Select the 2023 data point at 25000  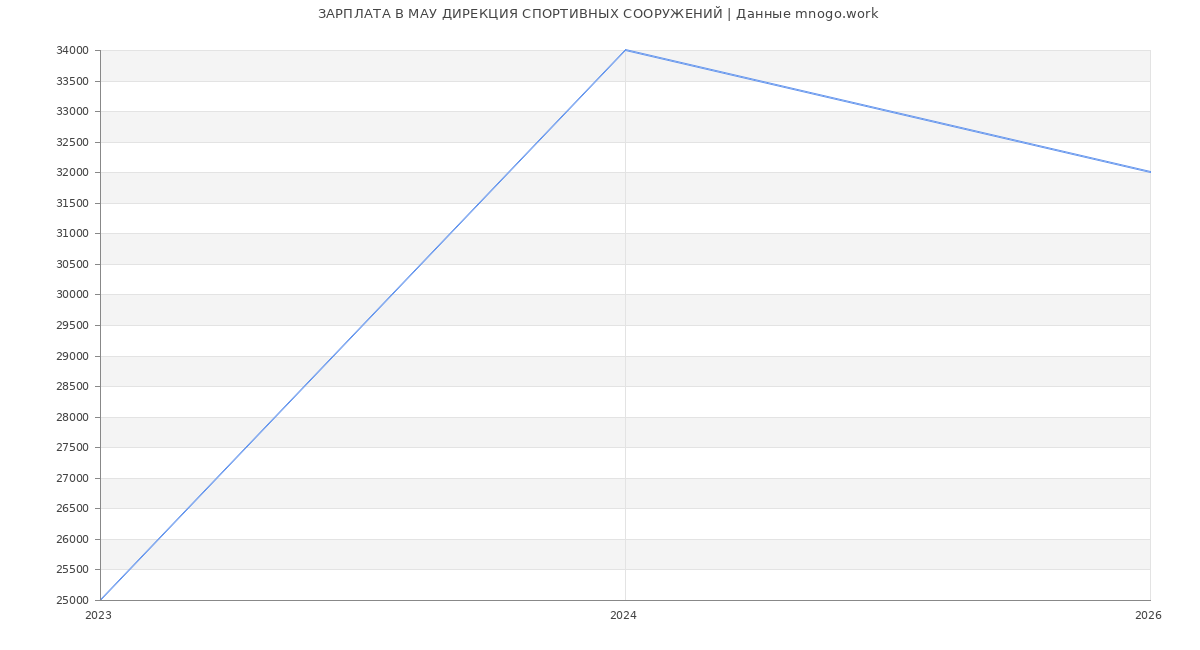click(x=100, y=600)
